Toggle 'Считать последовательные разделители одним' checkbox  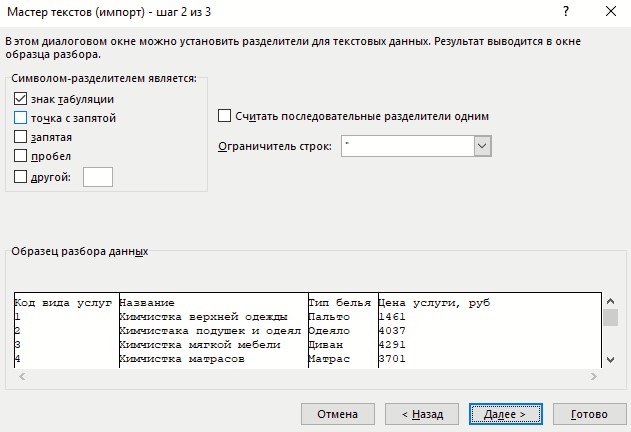[x=225, y=116]
